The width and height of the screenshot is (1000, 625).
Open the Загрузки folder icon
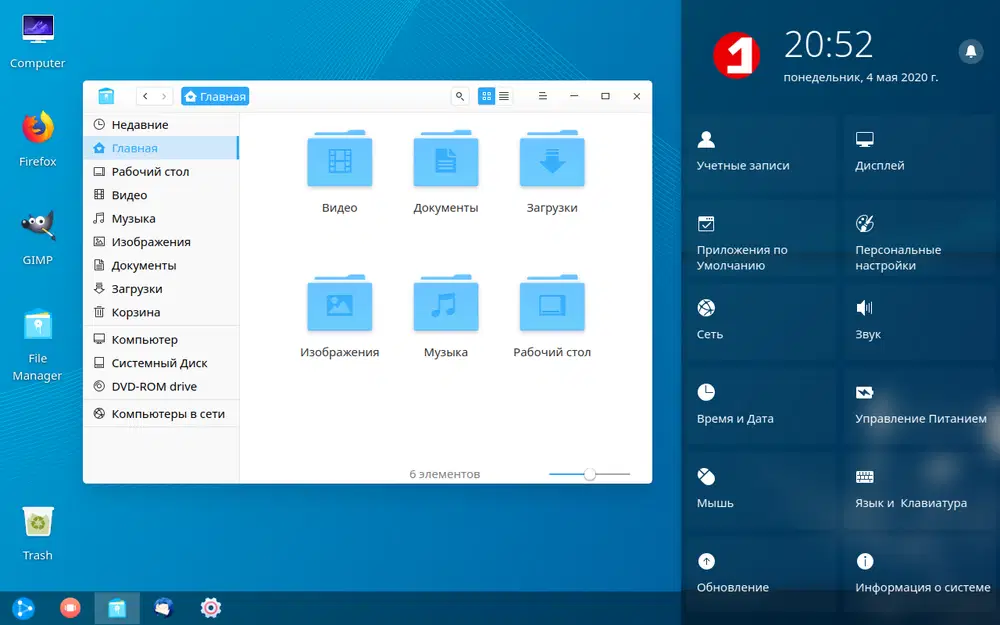click(x=552, y=160)
